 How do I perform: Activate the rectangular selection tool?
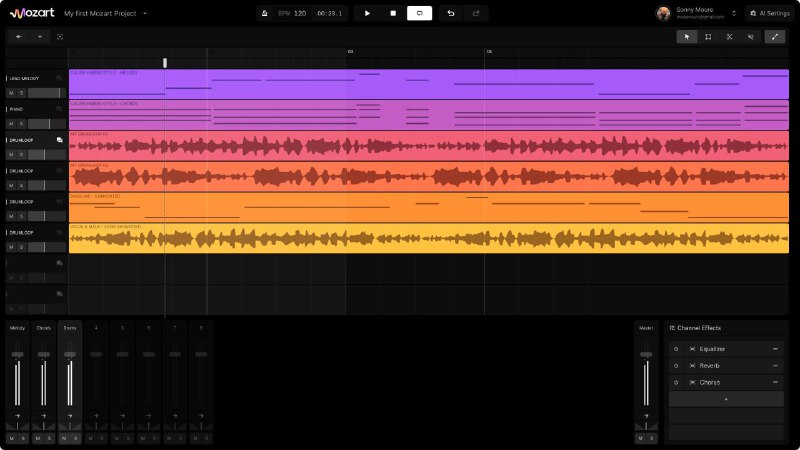708,37
